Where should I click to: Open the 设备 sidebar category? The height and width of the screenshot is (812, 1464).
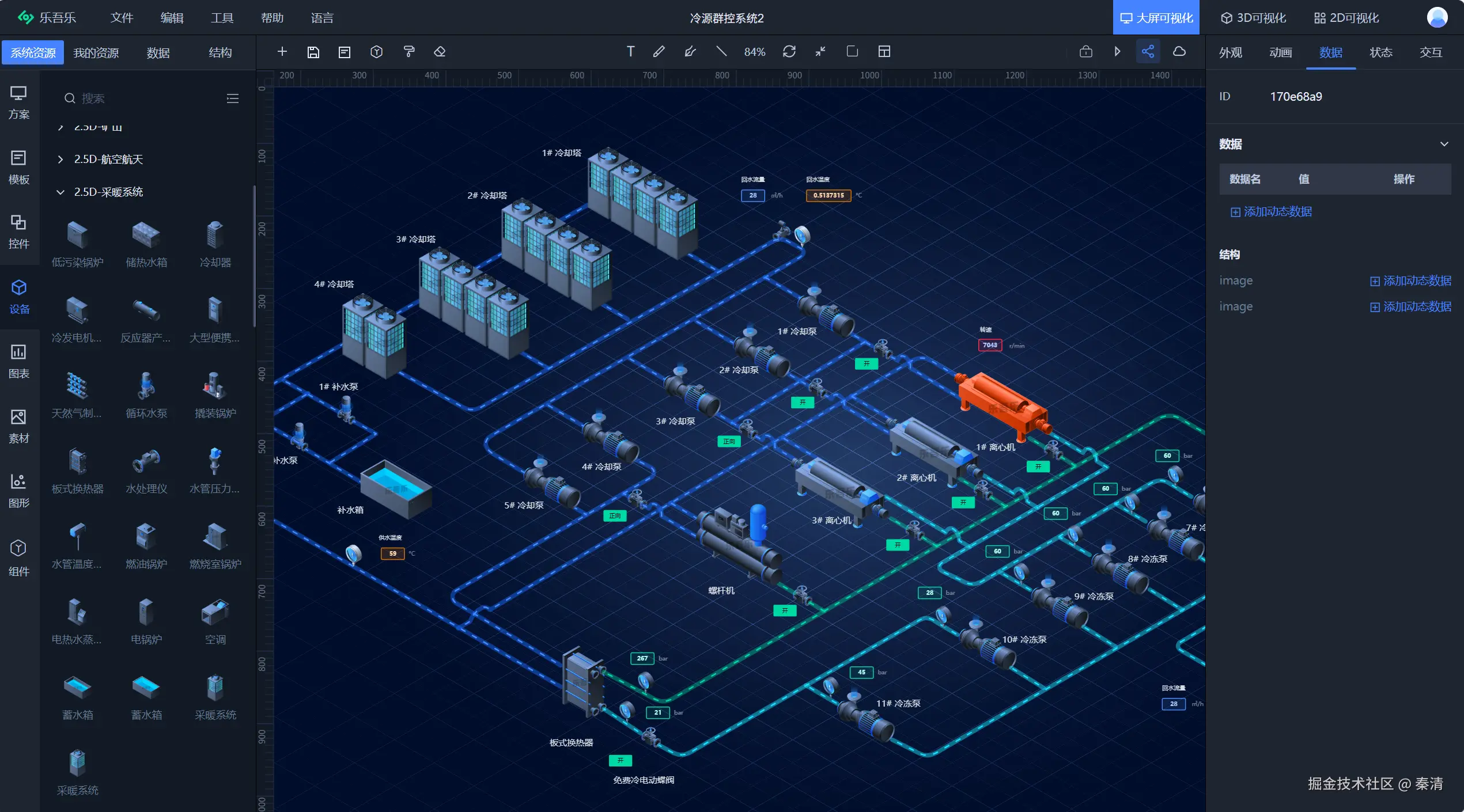tap(19, 297)
